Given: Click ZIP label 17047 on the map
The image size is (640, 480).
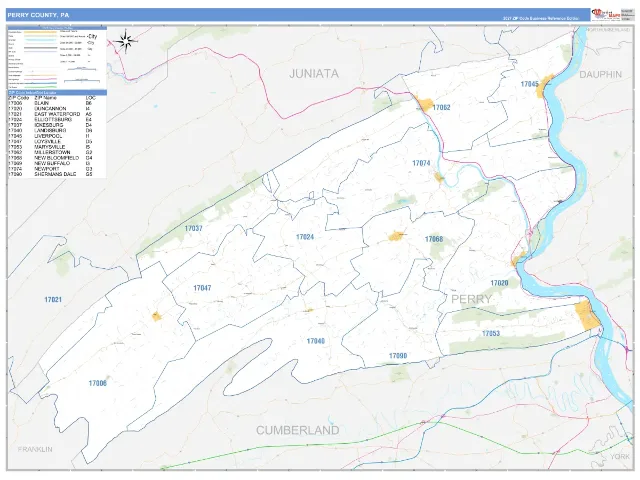Looking at the screenshot, I should coord(202,288).
